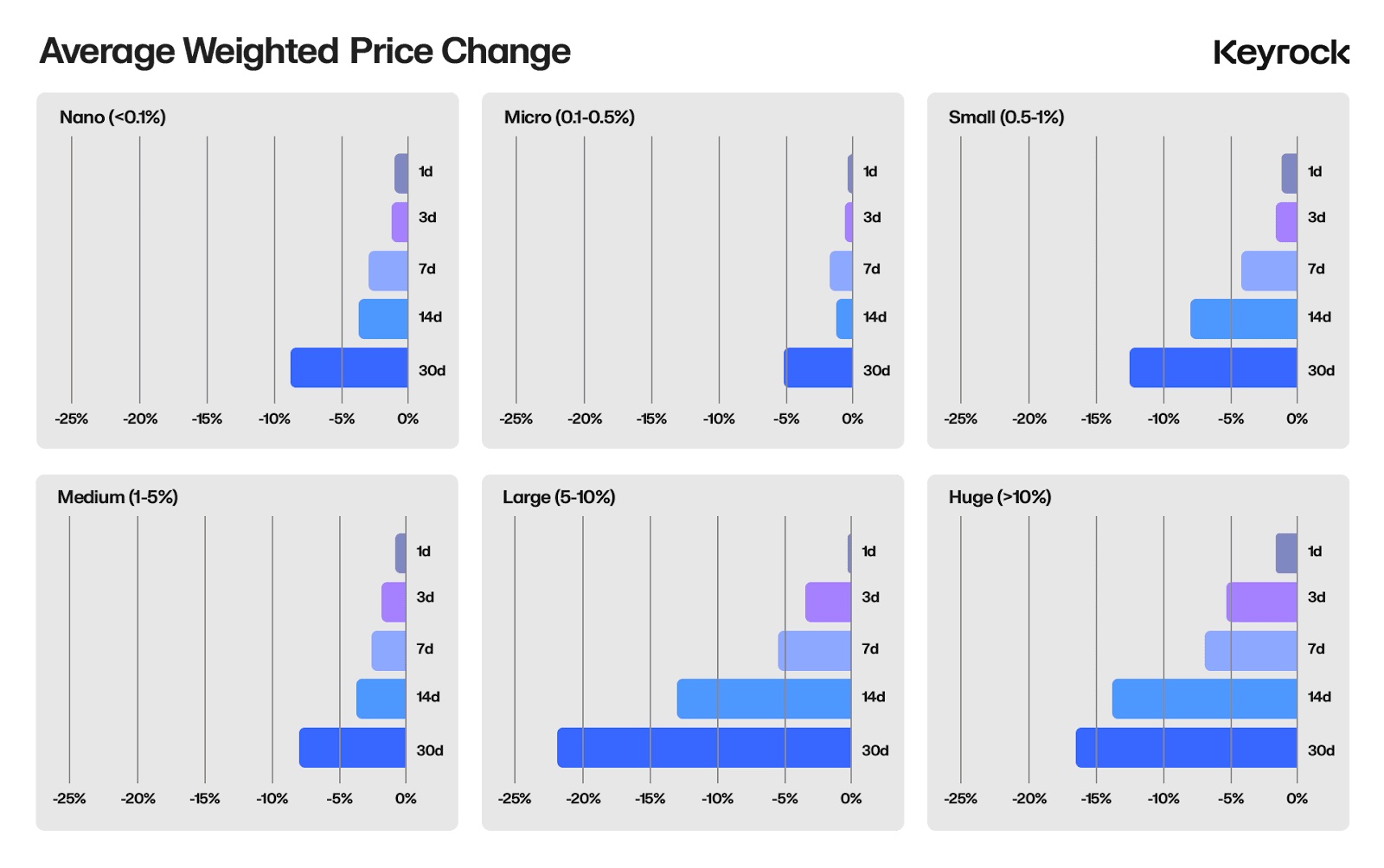Select the 14d bar in the Medium chart

point(381,699)
